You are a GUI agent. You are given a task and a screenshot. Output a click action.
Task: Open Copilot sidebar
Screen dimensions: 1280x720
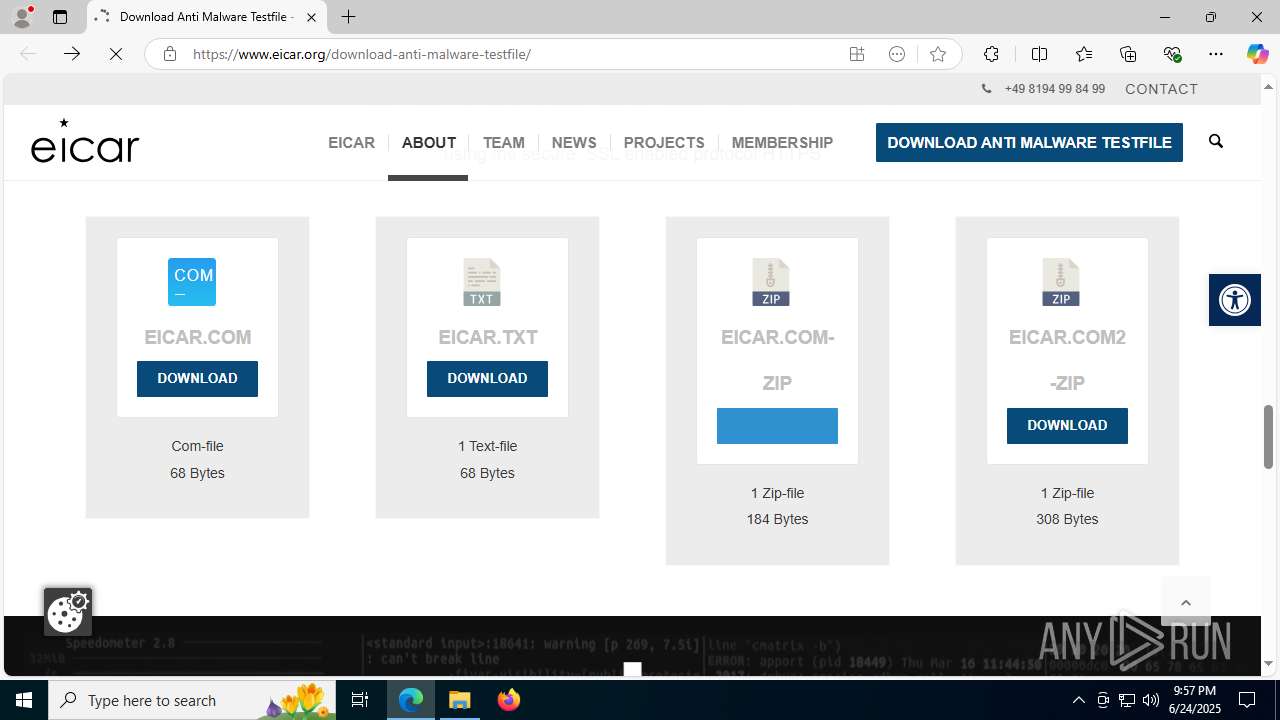pos(1257,54)
